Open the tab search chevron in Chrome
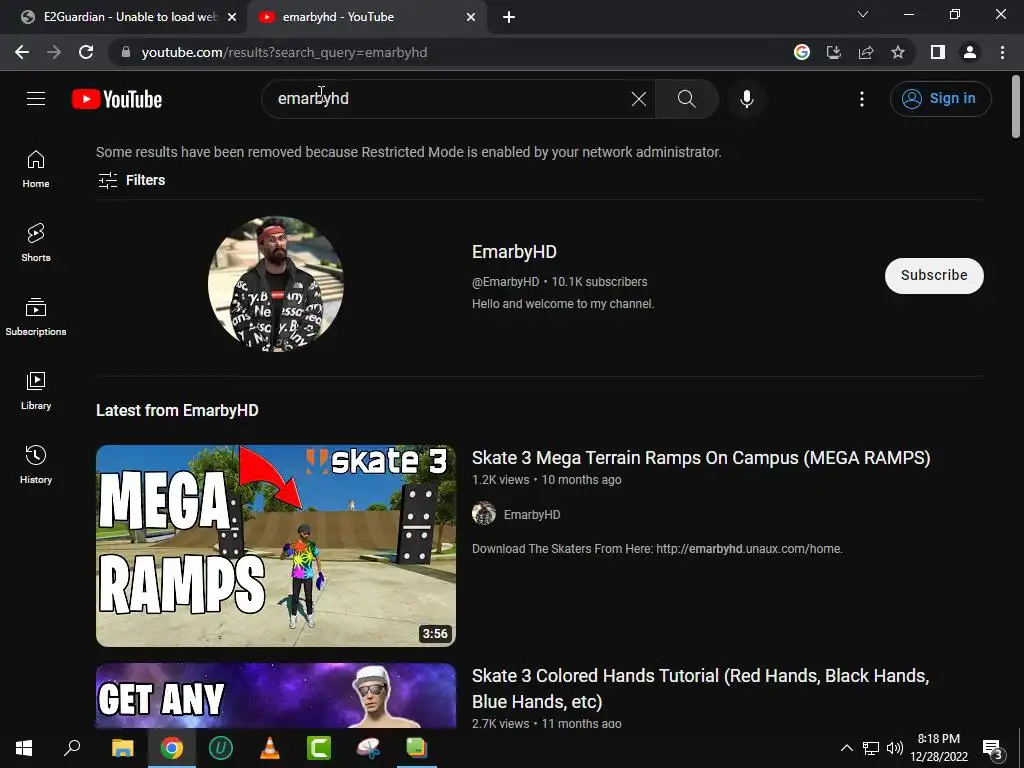 click(x=863, y=14)
